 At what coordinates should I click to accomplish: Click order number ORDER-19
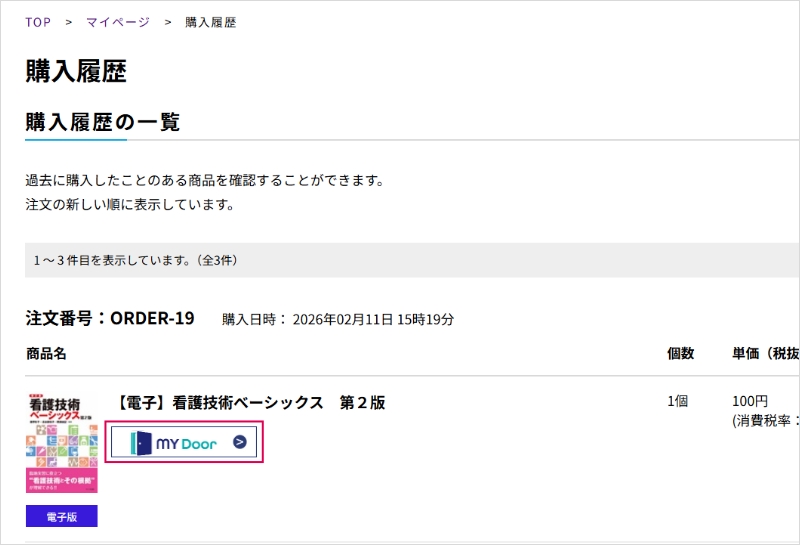pos(152,318)
